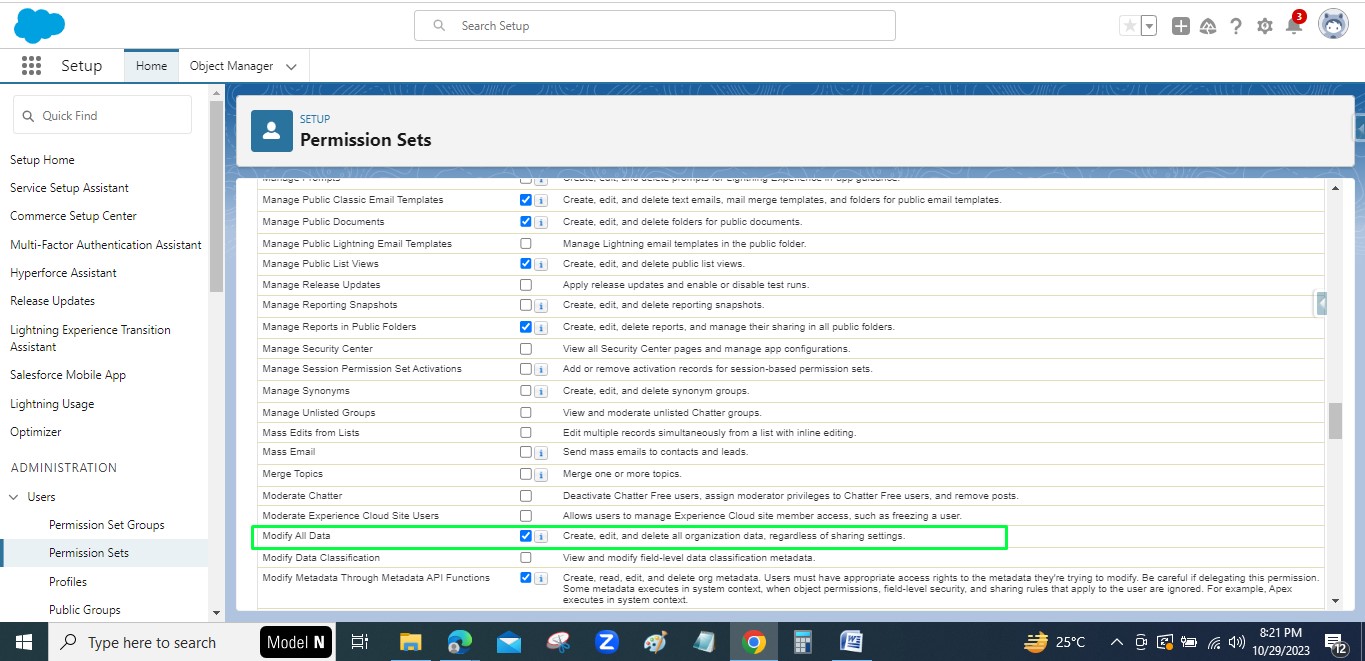This screenshot has width=1365, height=661.
Task: Enable Modify Data Classification checkbox
Action: tap(526, 558)
